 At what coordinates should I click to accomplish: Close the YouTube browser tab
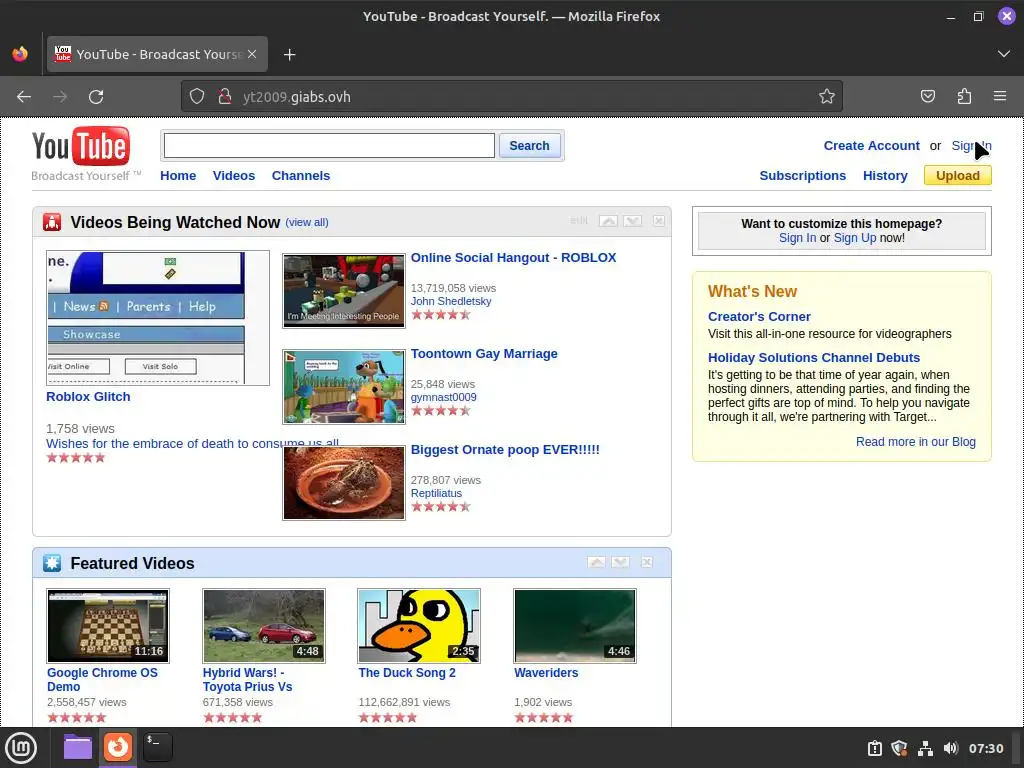tap(252, 54)
